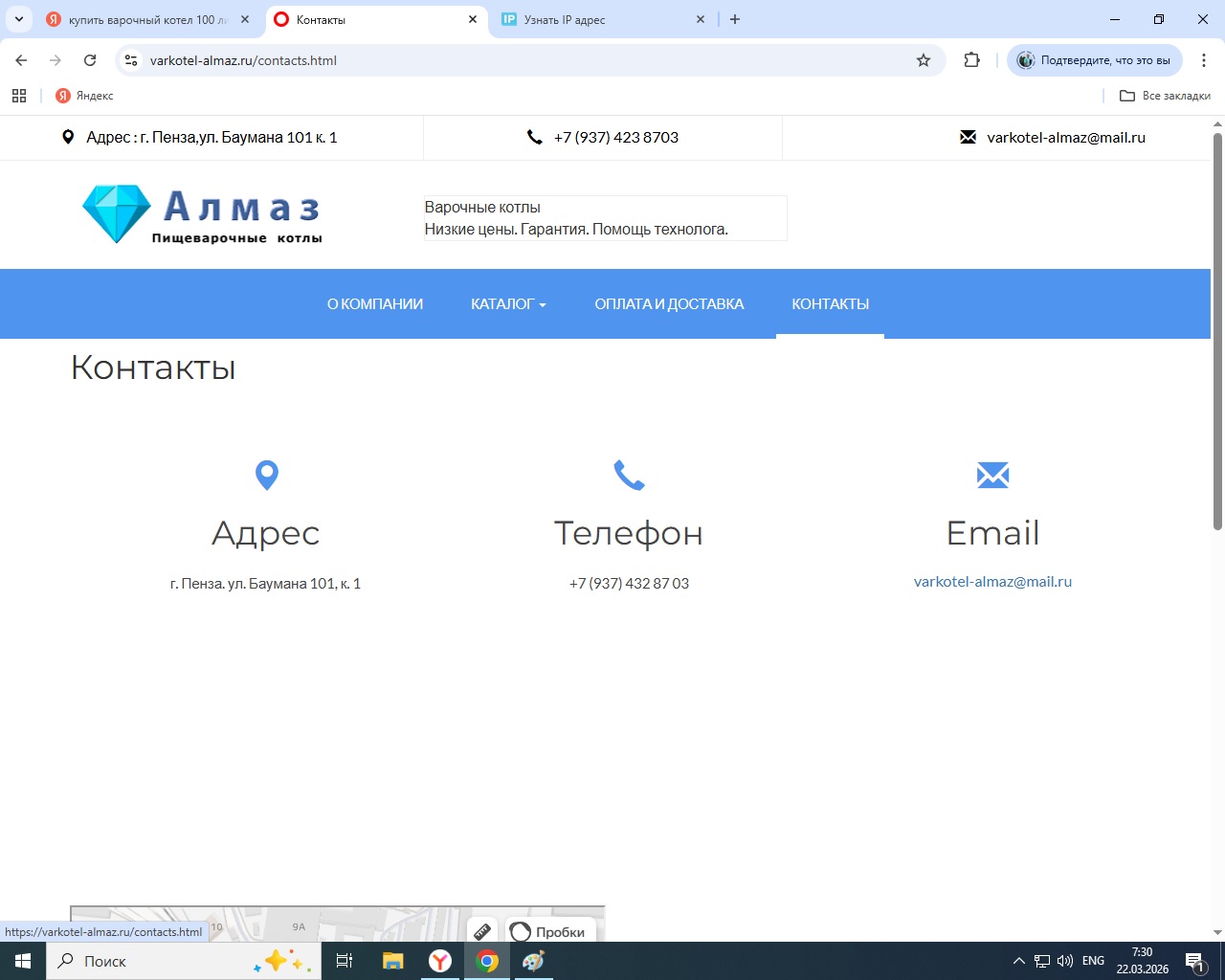
Task: Open File Explorer from the taskbar
Action: pyautogui.click(x=392, y=961)
